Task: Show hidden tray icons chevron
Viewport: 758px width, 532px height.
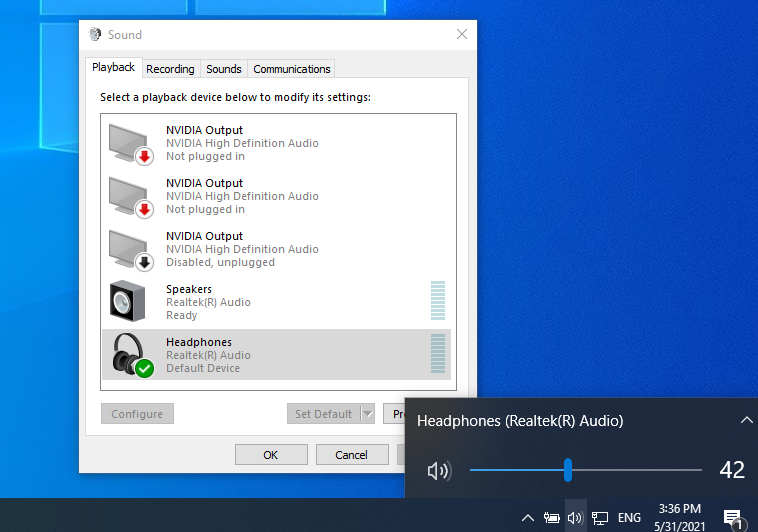Action: pos(528,518)
